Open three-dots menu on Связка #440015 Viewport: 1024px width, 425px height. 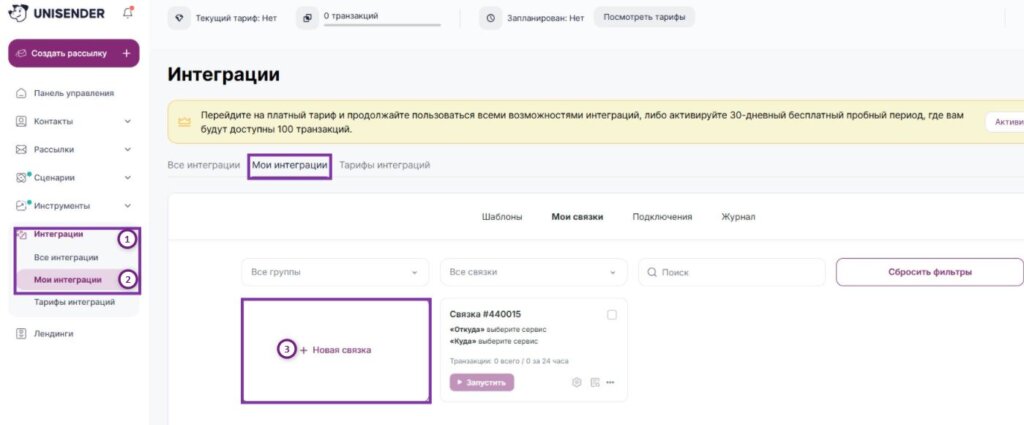coord(611,383)
